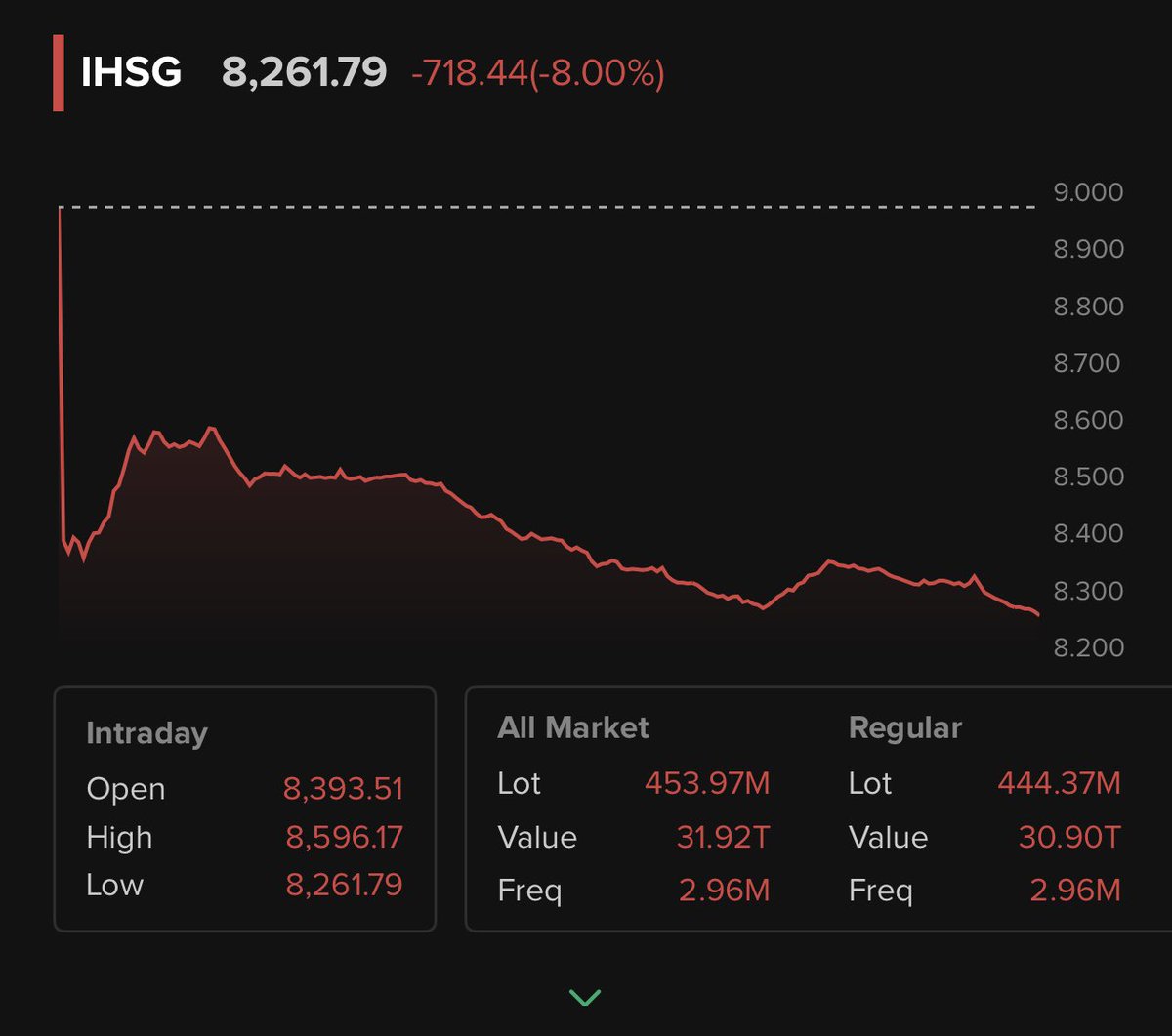Select the Open value 8,393.51
This screenshot has width=1172, height=1036.
point(344,788)
